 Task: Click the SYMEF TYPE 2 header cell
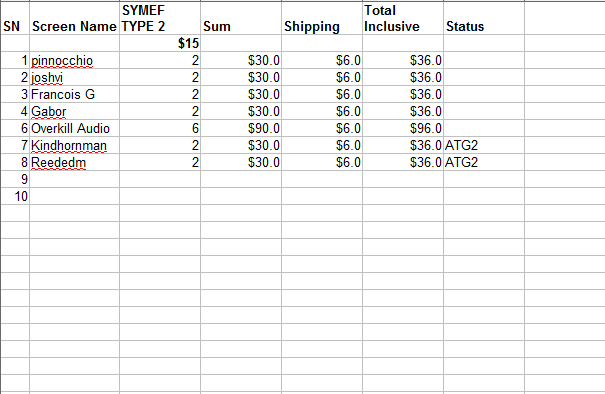pos(160,18)
